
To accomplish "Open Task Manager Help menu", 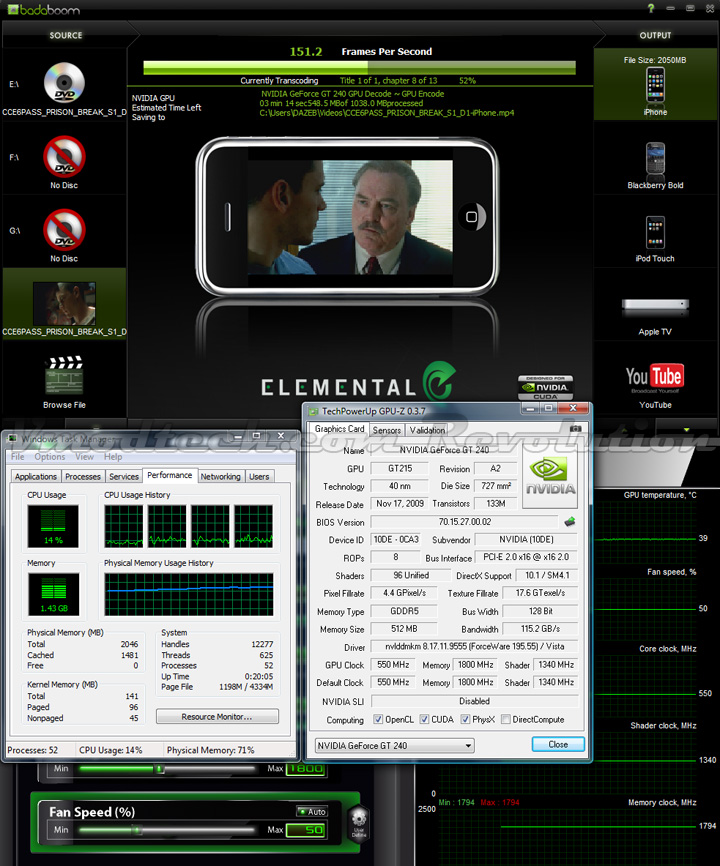I will pyautogui.click(x=113, y=456).
